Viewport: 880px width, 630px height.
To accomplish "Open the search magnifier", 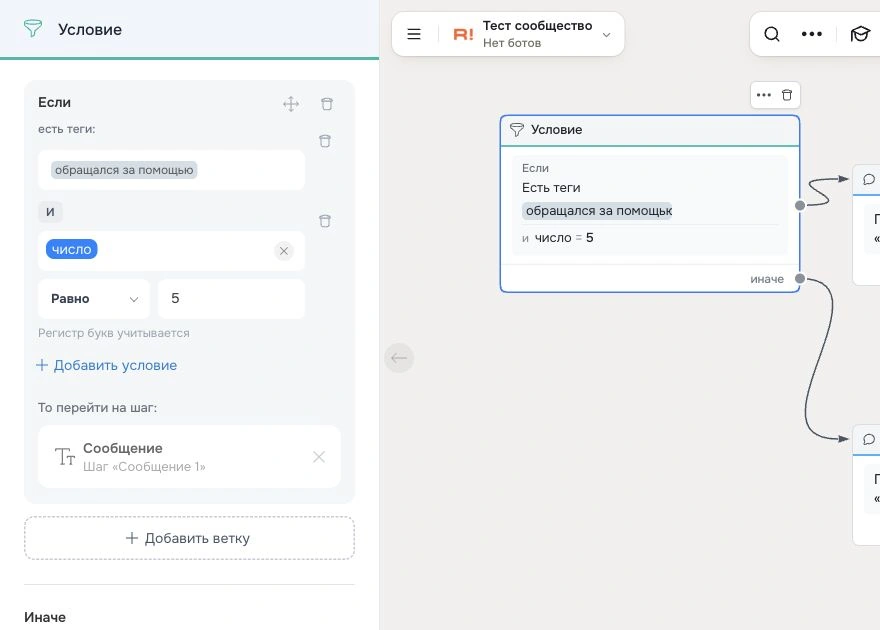I will coord(772,34).
